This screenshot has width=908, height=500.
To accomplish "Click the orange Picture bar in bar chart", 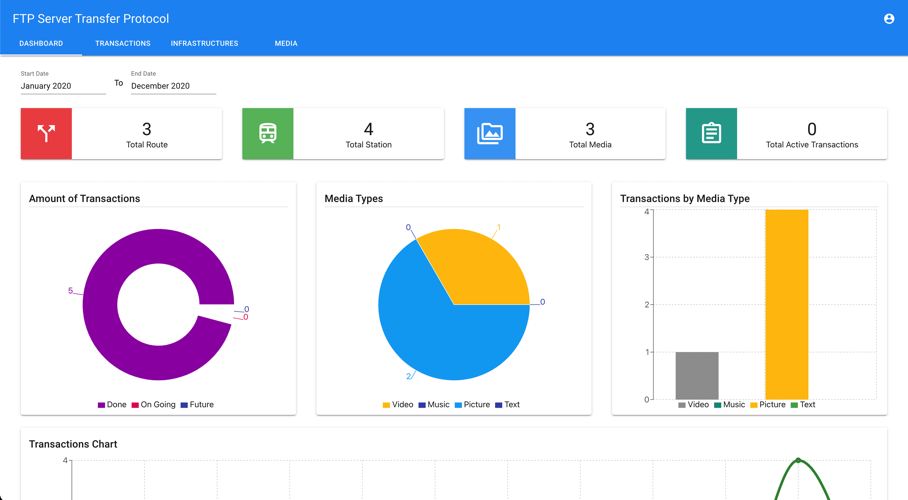I will pos(786,304).
